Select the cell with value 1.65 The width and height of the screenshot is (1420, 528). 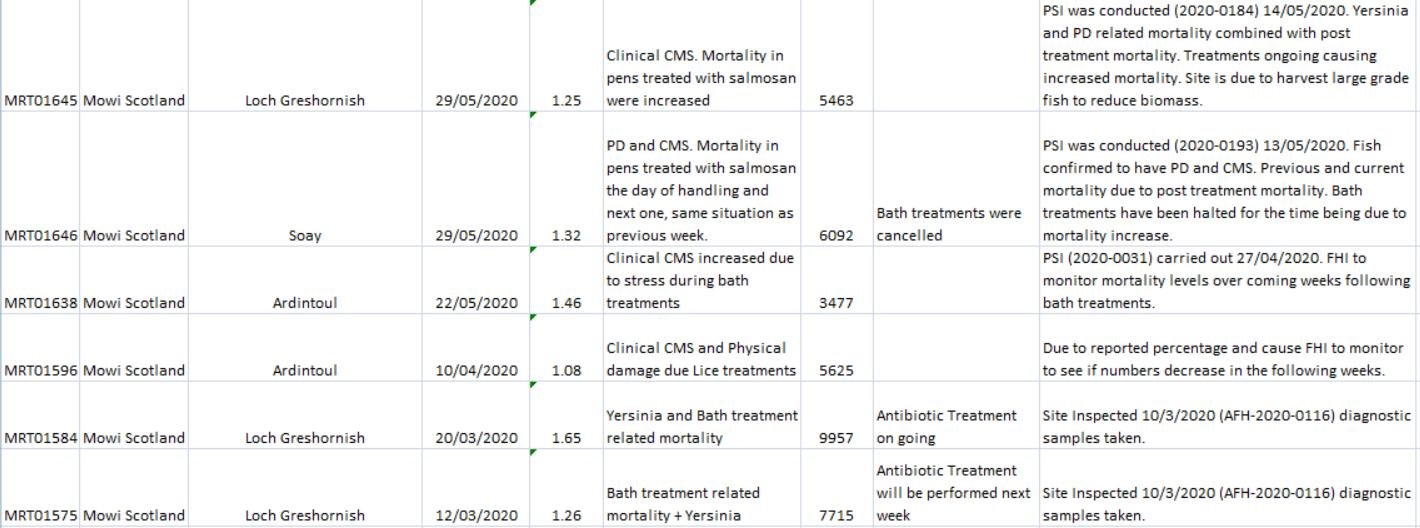tap(566, 437)
